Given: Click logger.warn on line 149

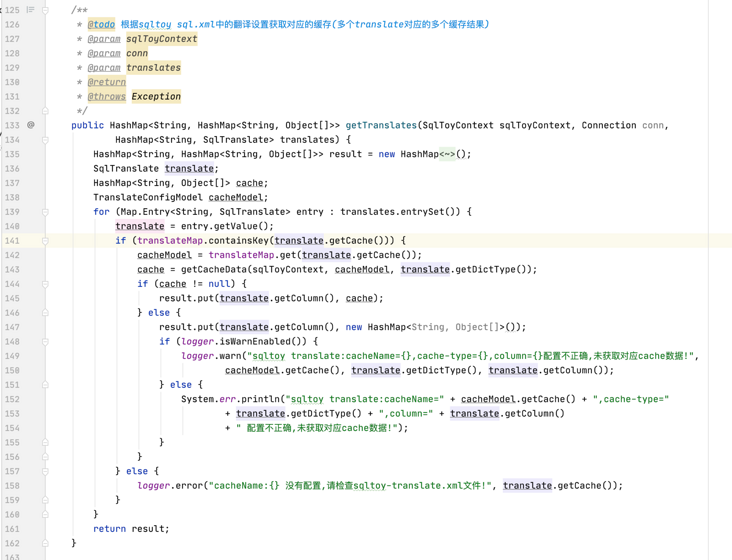Looking at the screenshot, I should click(x=211, y=356).
